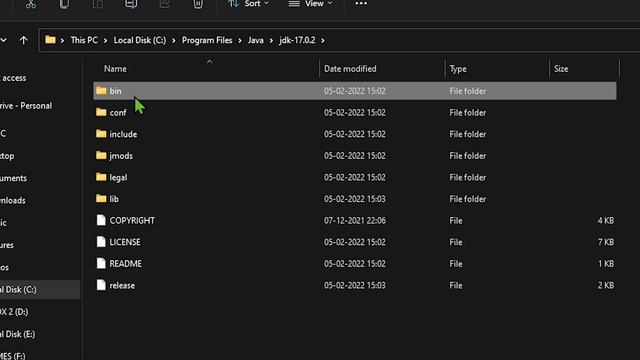This screenshot has width=640, height=360.
Task: Click the jmods folder icon
Action: (101, 155)
